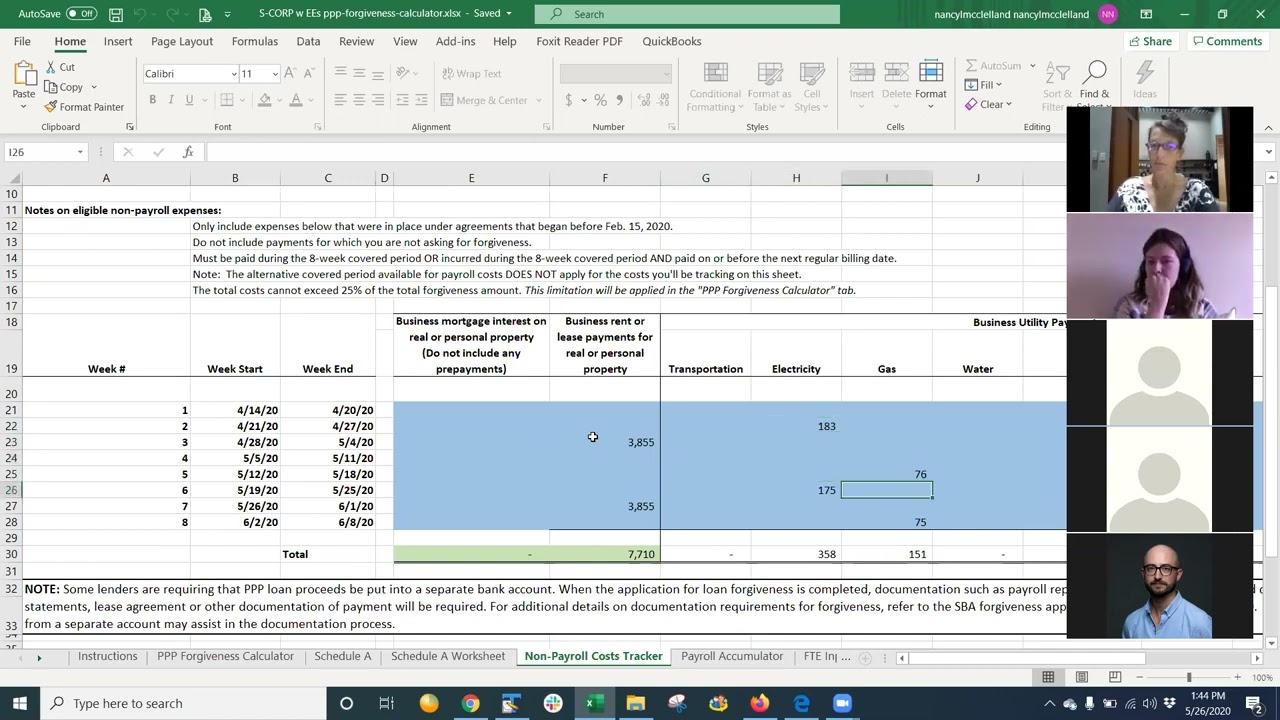Open Cell Styles gallery
The width and height of the screenshot is (1280, 720).
[811, 86]
